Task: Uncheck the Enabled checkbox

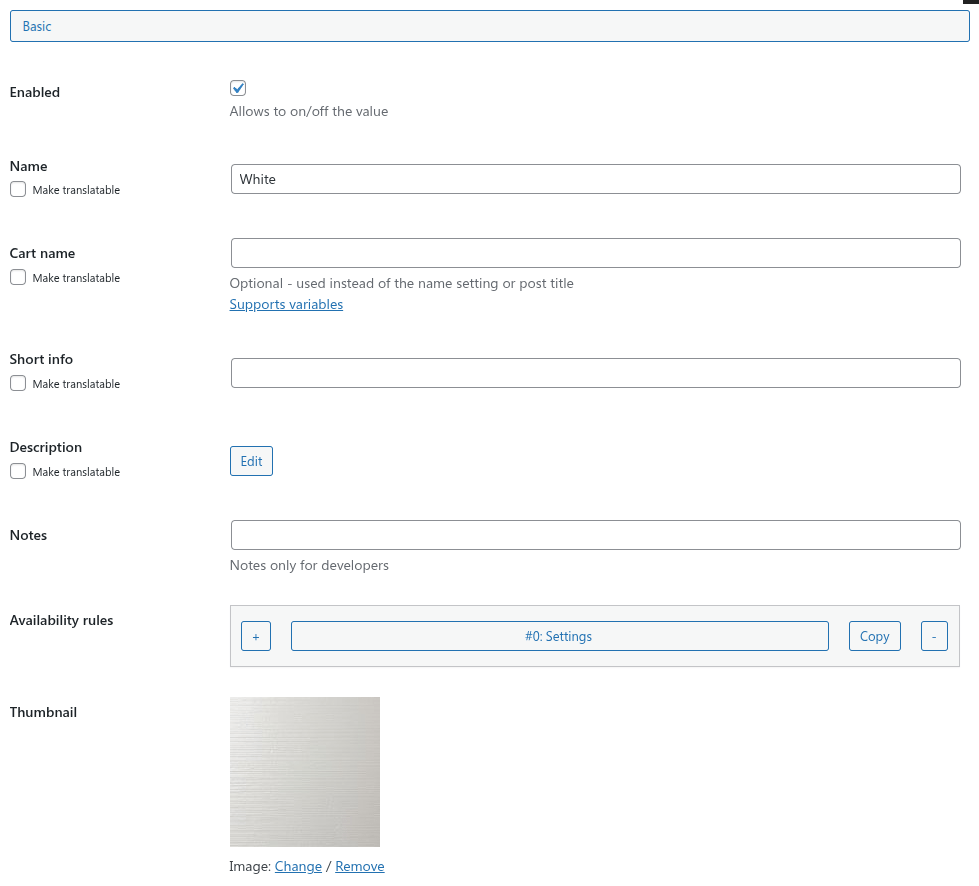Action: pyautogui.click(x=238, y=88)
